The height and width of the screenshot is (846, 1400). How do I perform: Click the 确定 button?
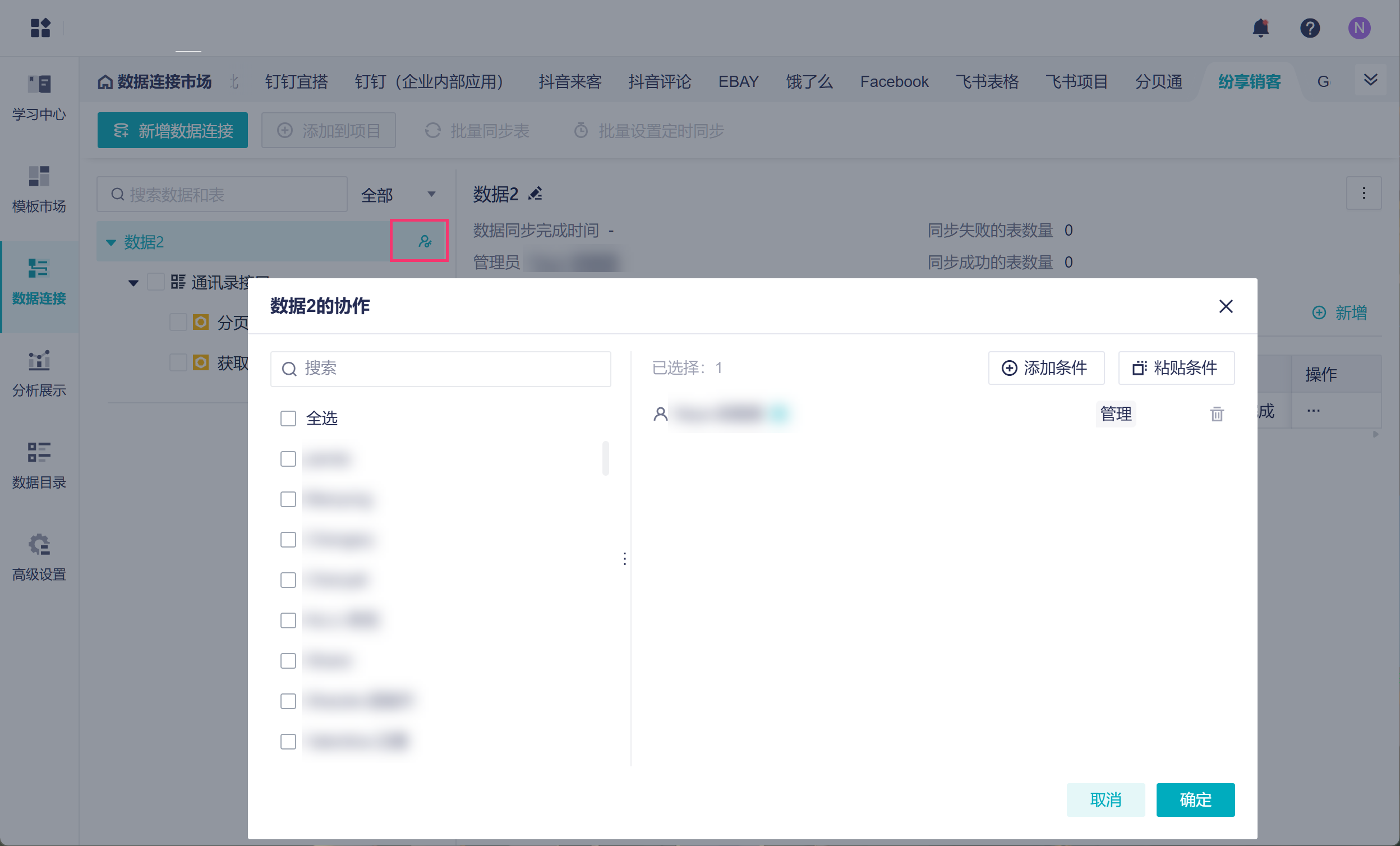click(x=1195, y=799)
